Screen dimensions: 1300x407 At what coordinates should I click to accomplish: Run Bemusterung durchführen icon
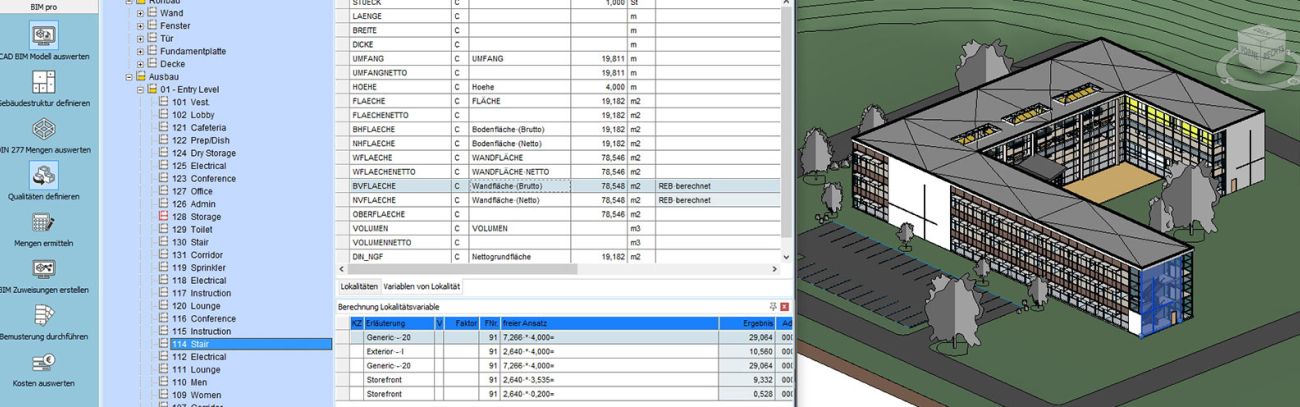click(44, 315)
